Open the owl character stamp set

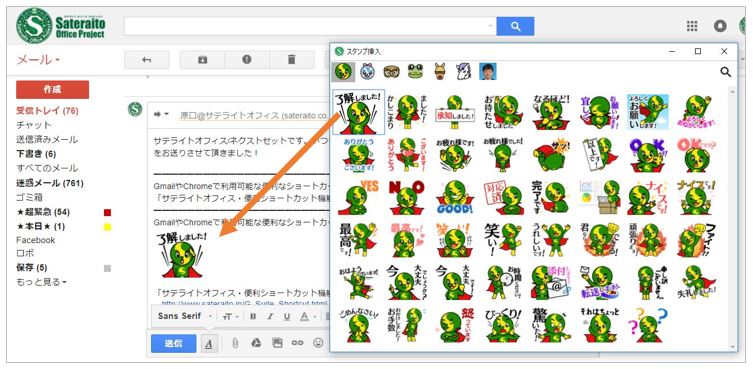pos(391,72)
